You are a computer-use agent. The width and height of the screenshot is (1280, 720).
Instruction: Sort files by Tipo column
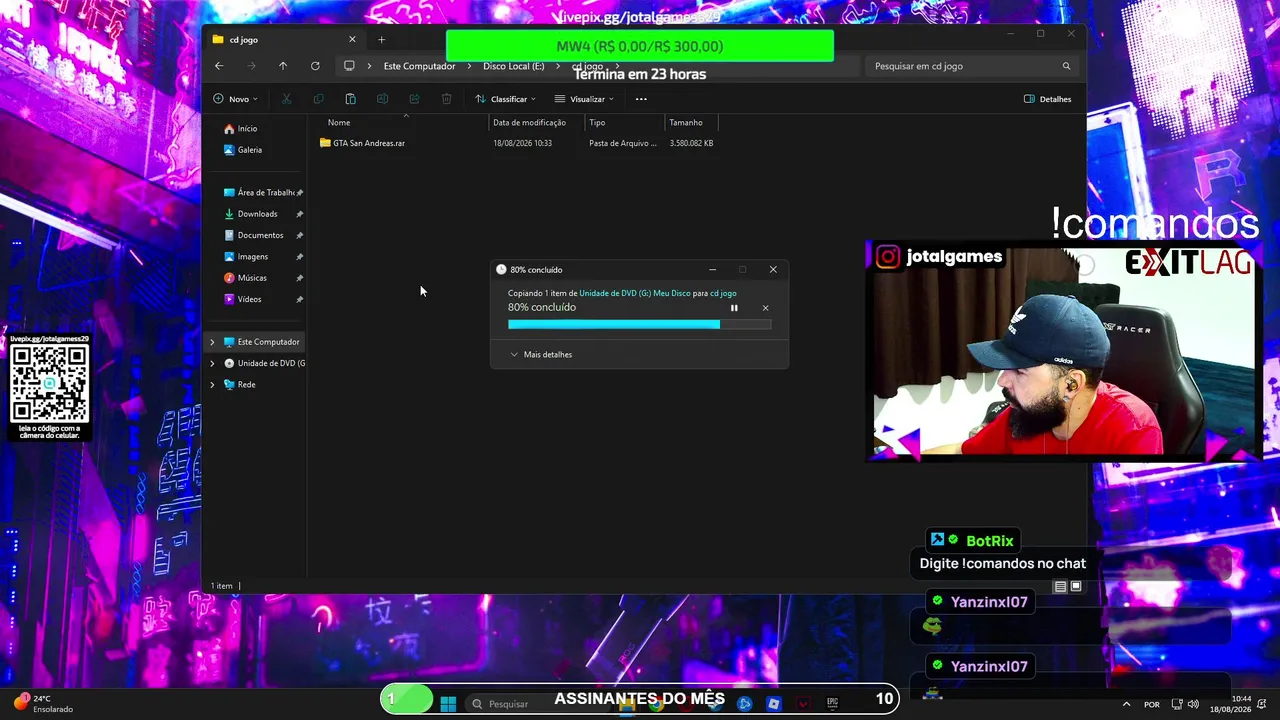(x=597, y=123)
